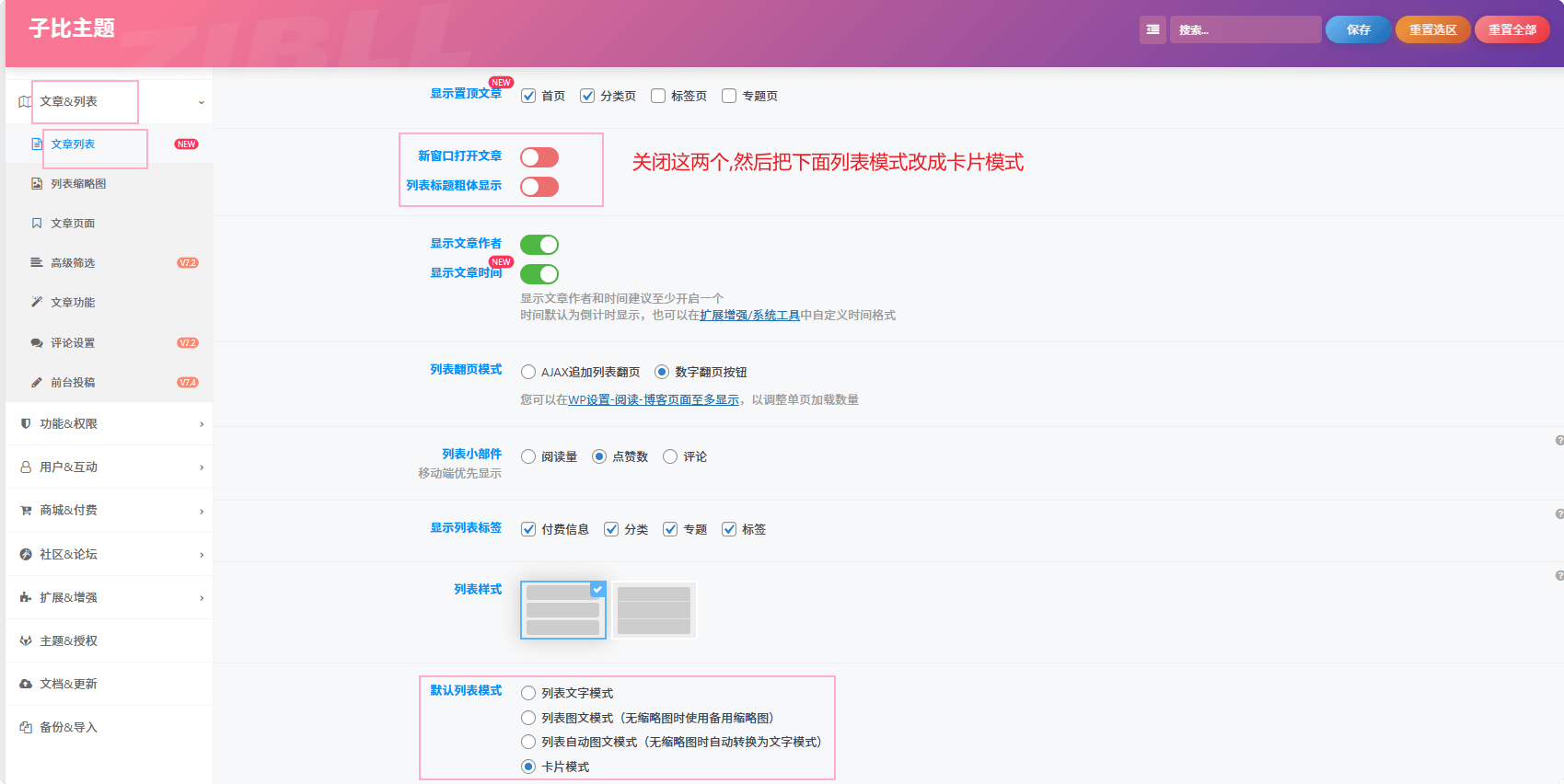
Task: Click the 文章功能 magic wand icon
Action: click(x=37, y=303)
